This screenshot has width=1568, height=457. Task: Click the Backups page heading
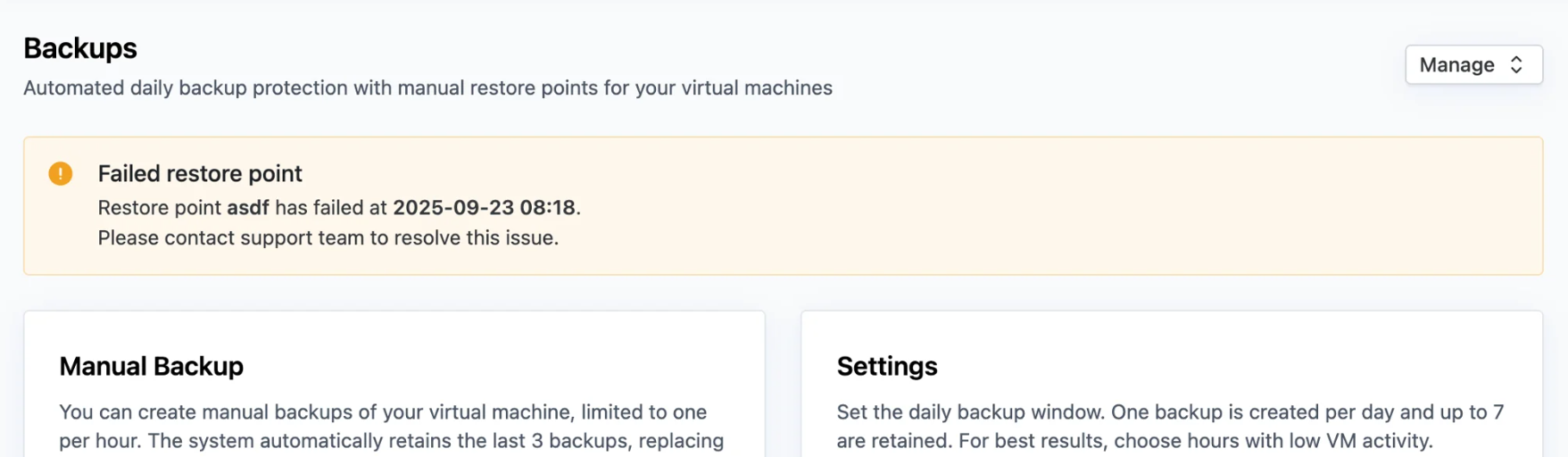click(80, 48)
